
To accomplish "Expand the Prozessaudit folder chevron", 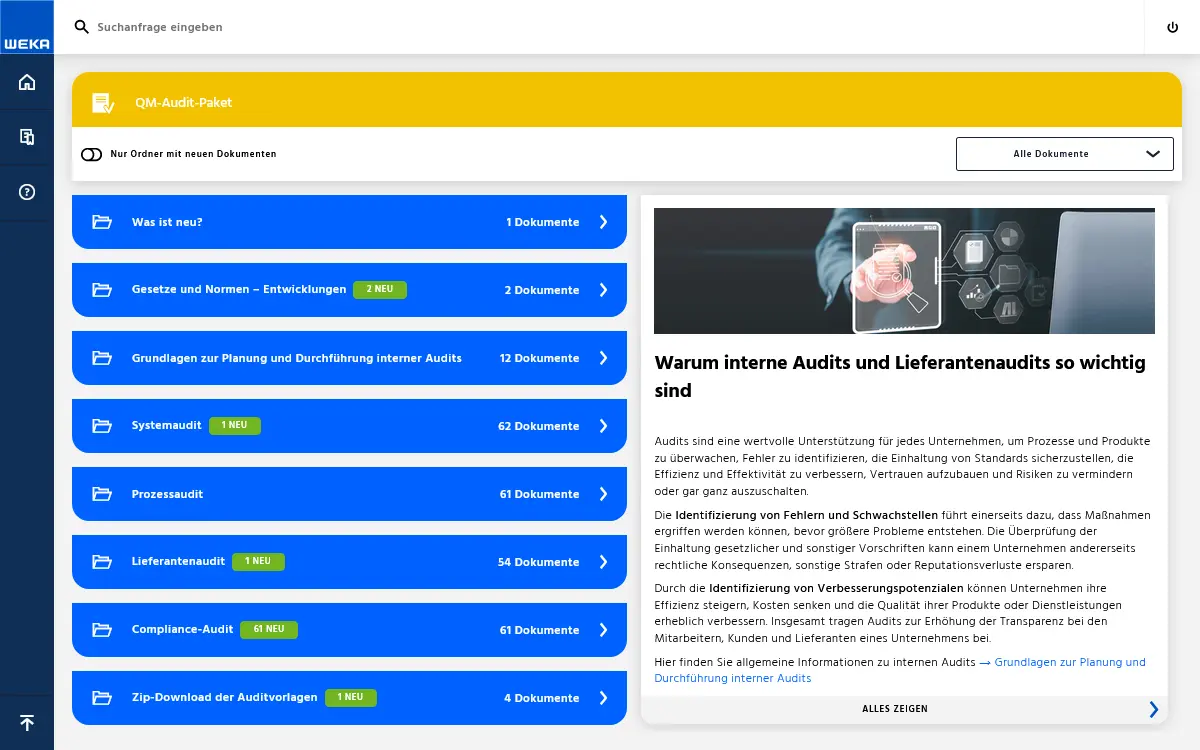I will pos(603,493).
